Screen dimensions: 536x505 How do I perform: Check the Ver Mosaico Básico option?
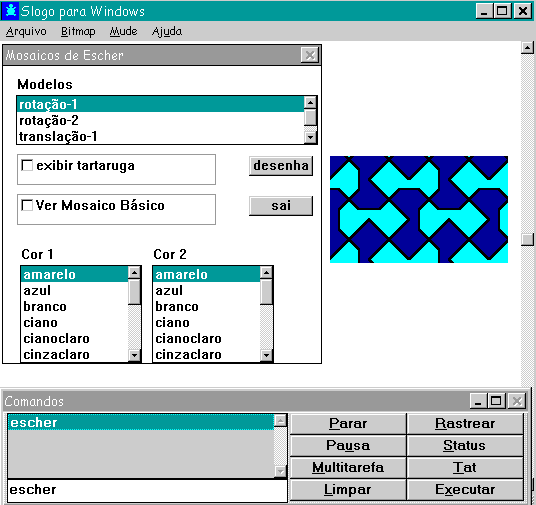tap(27, 205)
